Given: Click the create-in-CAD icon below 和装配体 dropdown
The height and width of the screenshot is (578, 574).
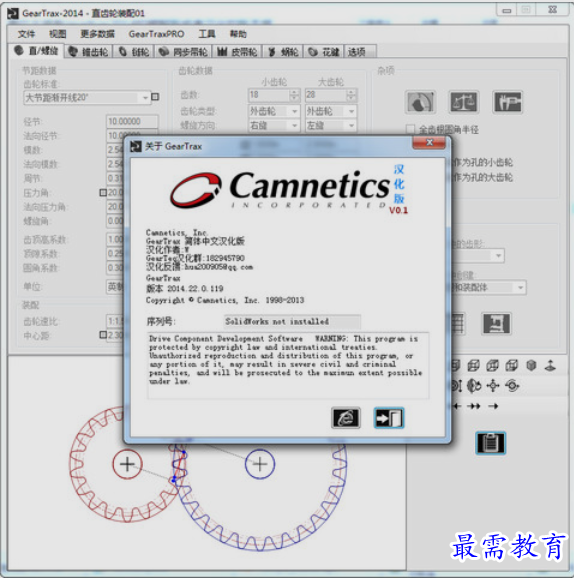Looking at the screenshot, I should (x=496, y=323).
